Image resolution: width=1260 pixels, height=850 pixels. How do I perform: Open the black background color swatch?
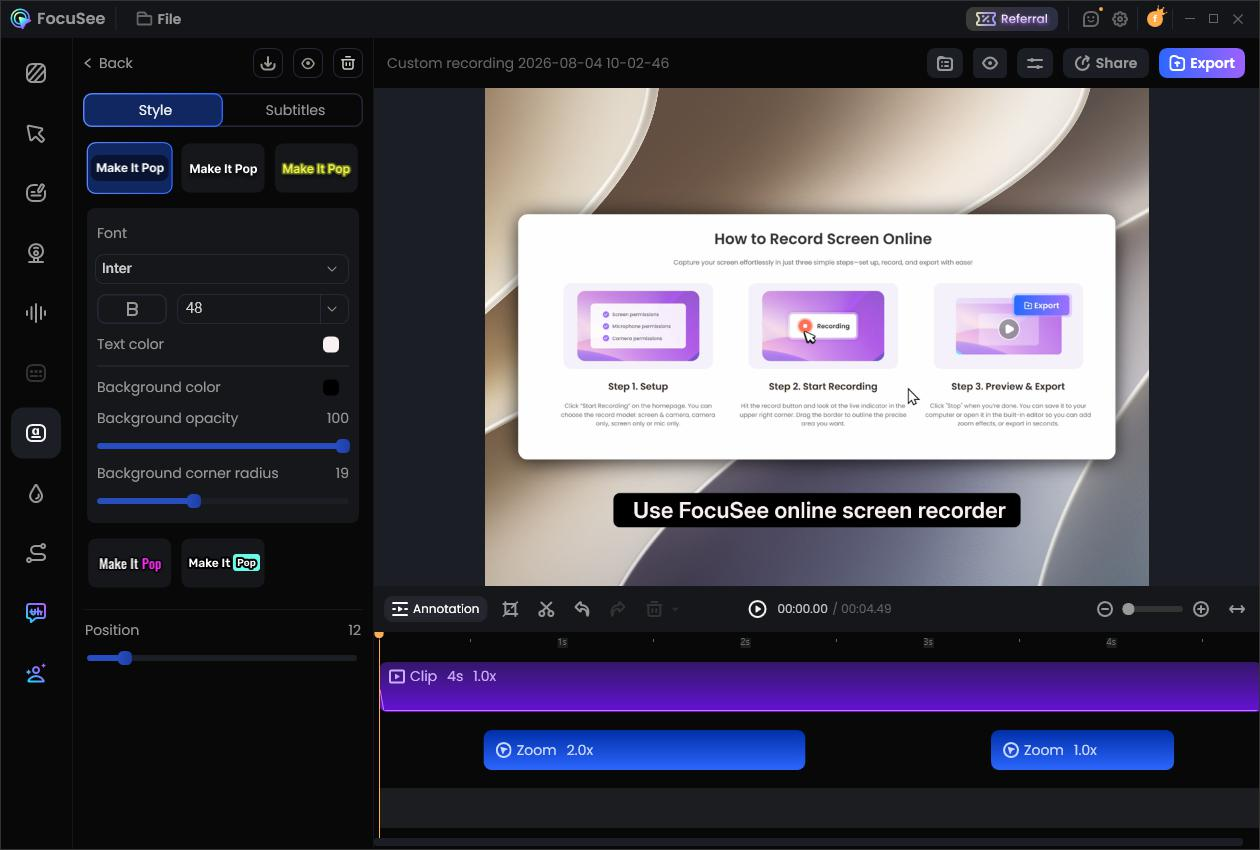click(331, 387)
